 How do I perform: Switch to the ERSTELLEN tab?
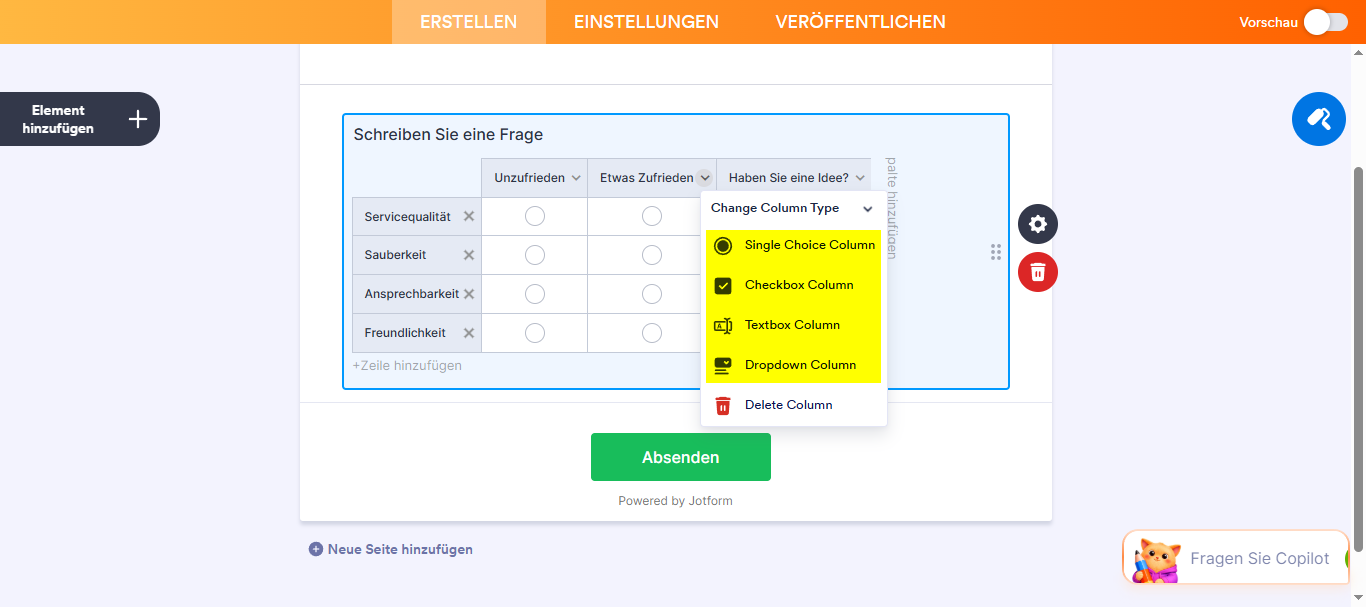468,22
